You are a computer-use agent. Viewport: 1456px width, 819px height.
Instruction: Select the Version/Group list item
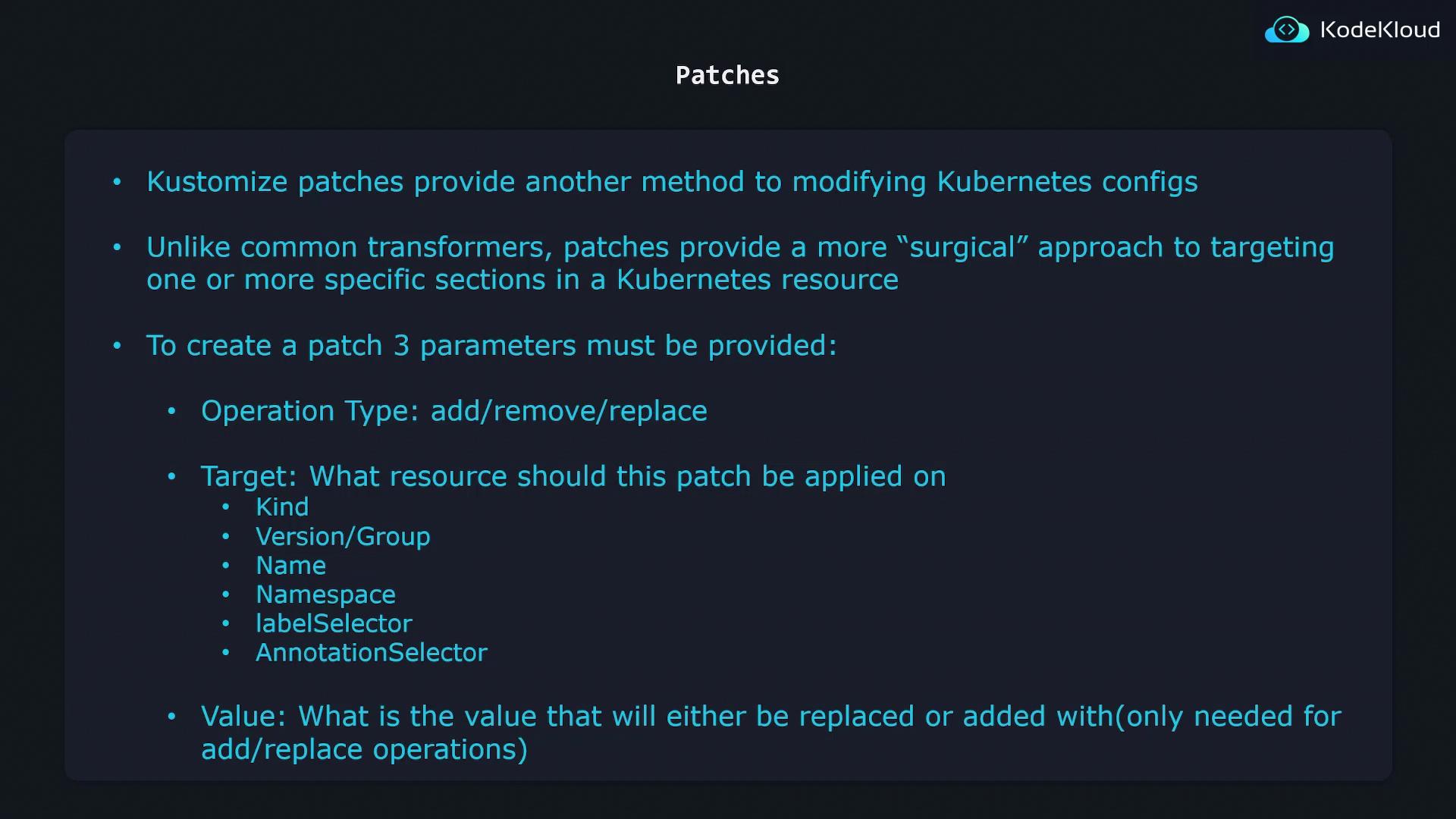343,536
